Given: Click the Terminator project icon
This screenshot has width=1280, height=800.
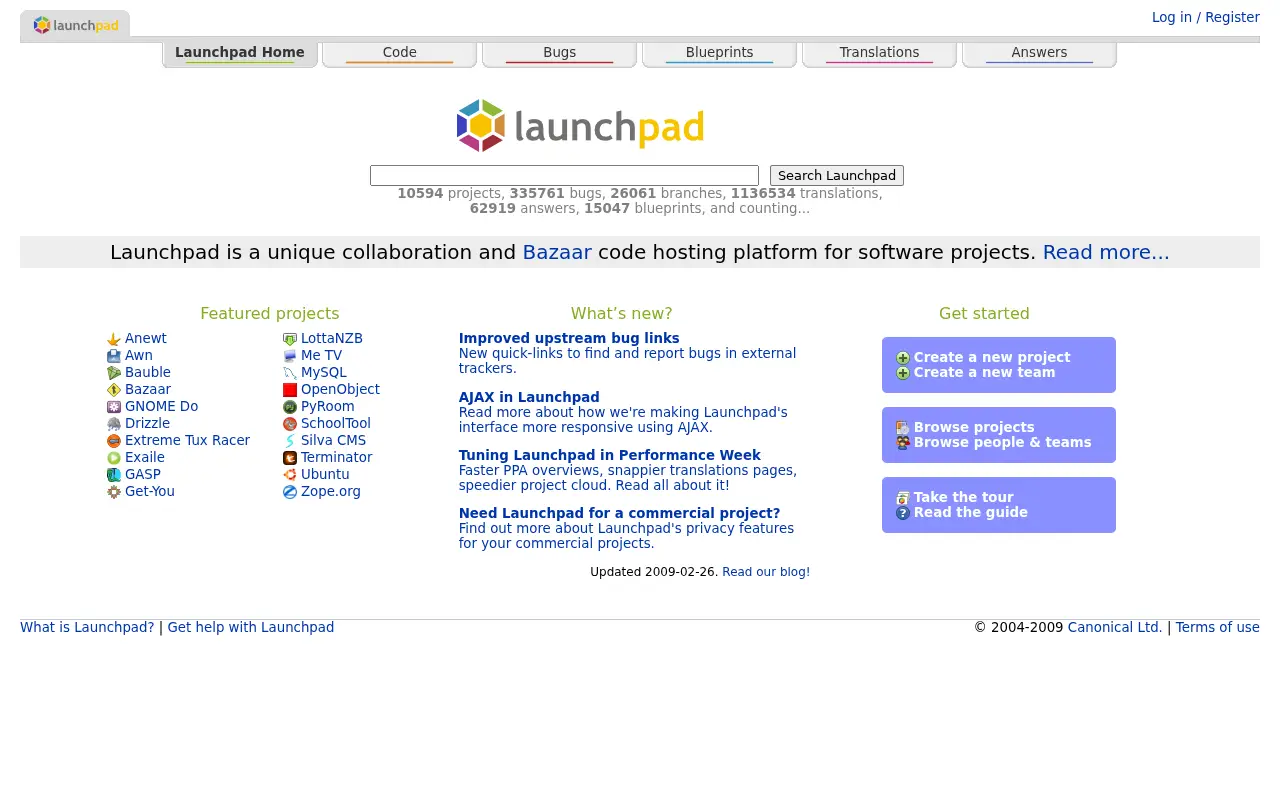Looking at the screenshot, I should [x=290, y=458].
